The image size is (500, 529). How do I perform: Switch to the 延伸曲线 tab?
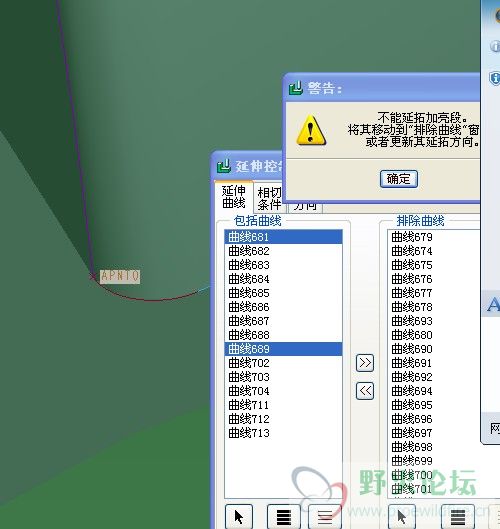(234, 197)
